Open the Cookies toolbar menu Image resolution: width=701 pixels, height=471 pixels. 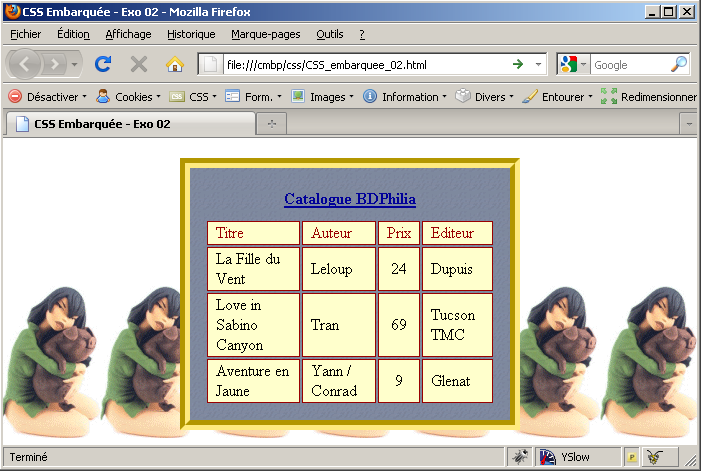click(138, 97)
